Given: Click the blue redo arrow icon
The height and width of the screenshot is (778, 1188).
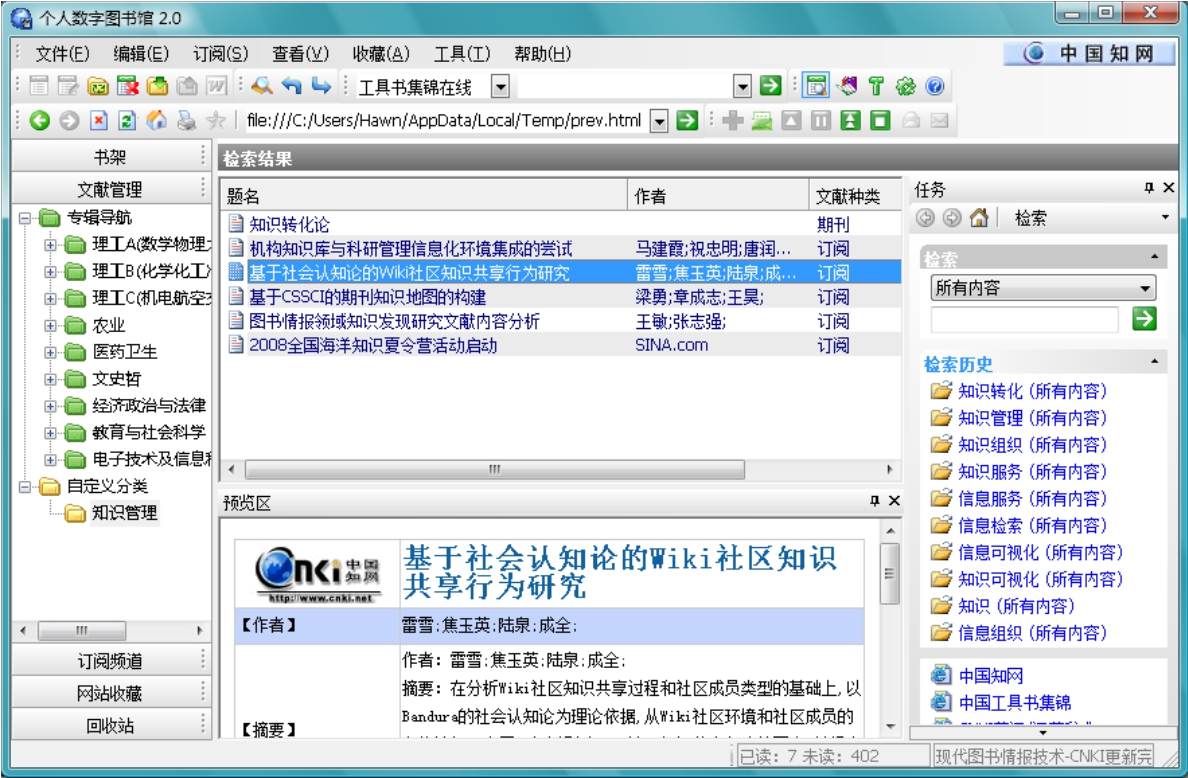Looking at the screenshot, I should (321, 86).
